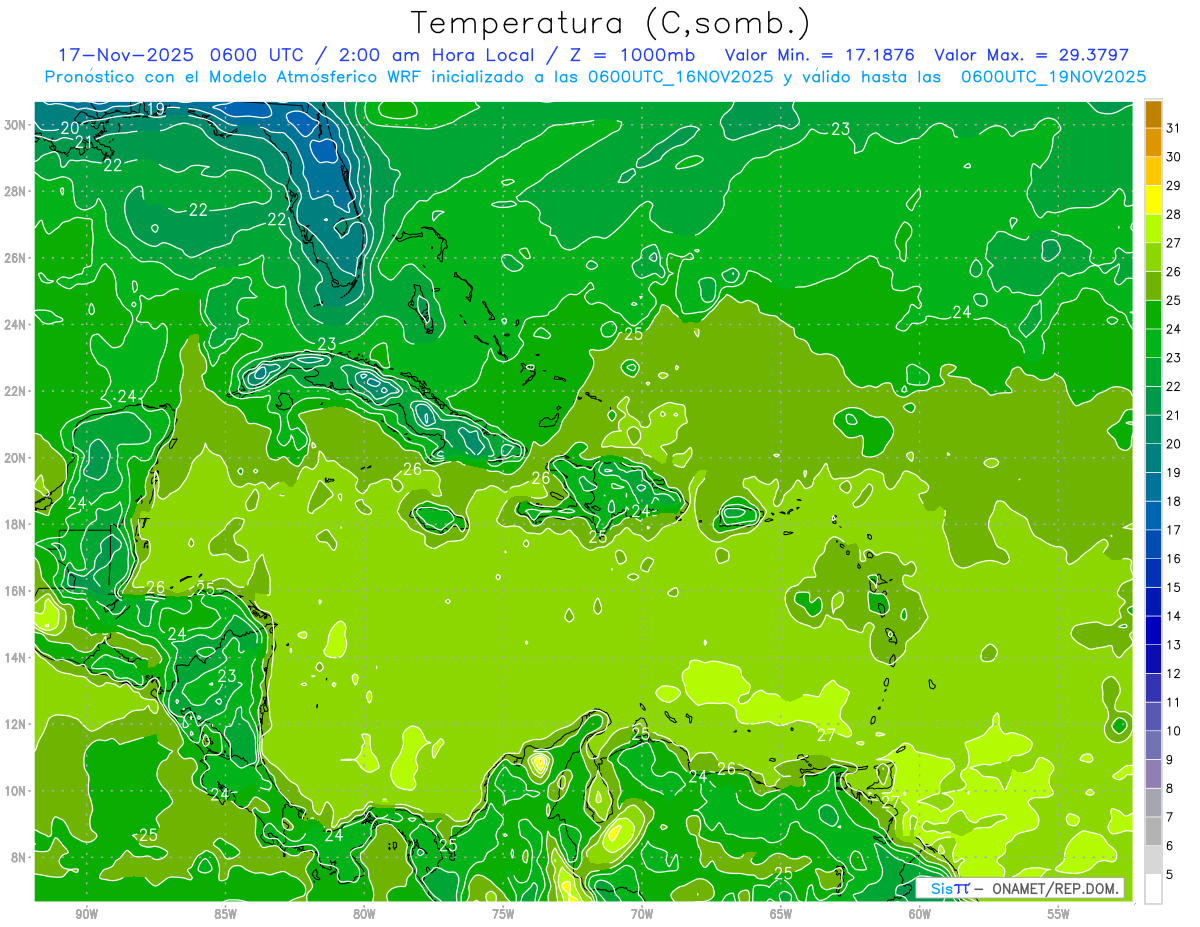Click the "24N" latitude axis label
The width and height of the screenshot is (1200, 927).
(x=16, y=324)
